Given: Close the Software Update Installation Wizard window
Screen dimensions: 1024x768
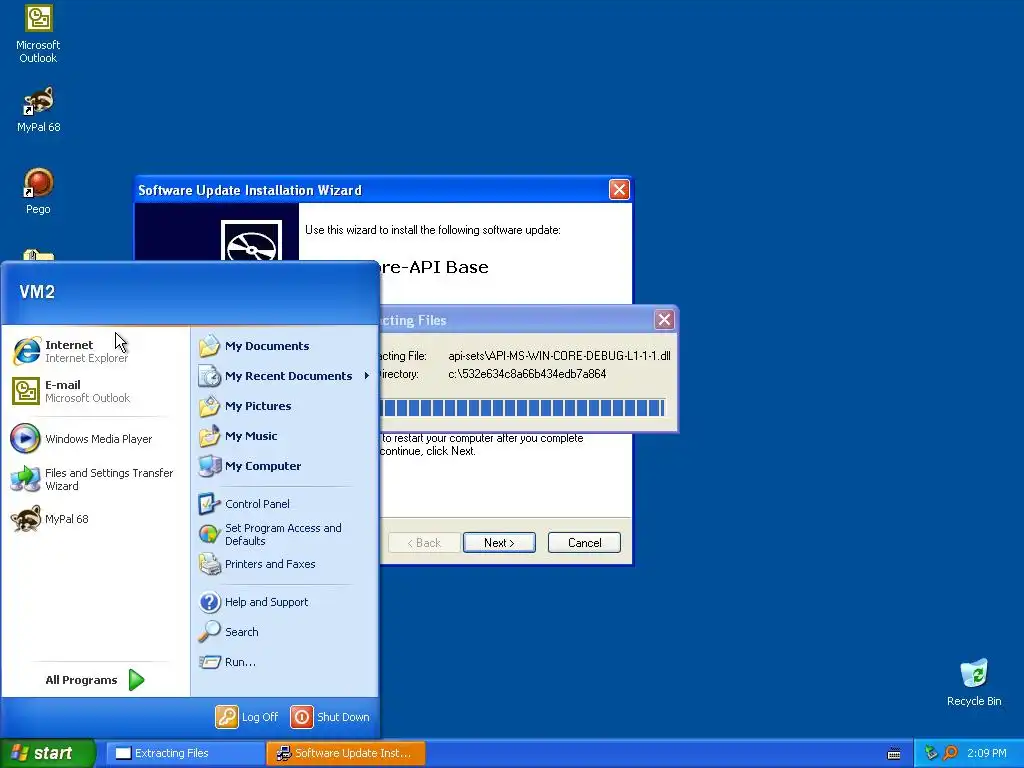Looking at the screenshot, I should point(618,190).
